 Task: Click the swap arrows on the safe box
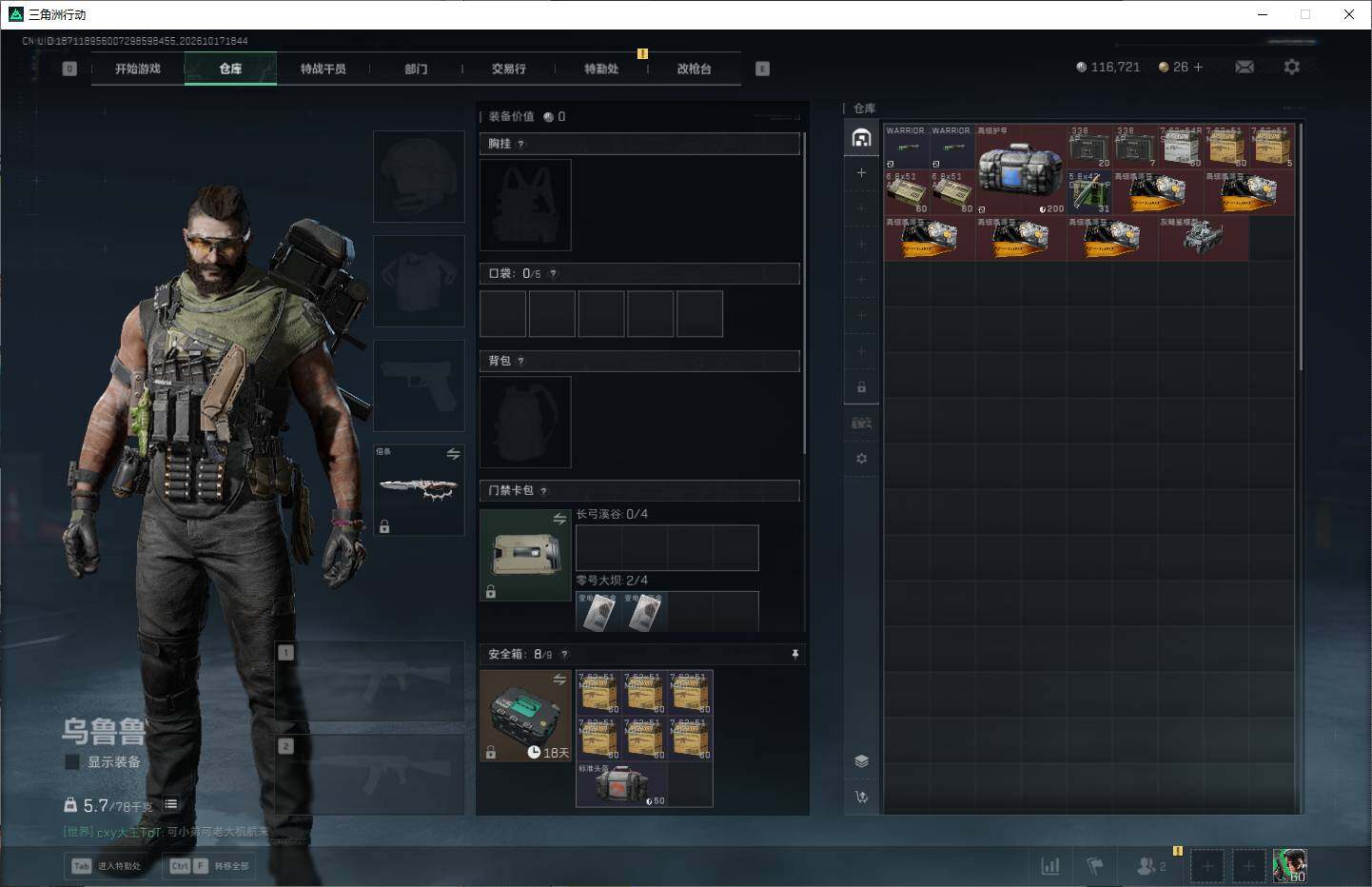559,680
